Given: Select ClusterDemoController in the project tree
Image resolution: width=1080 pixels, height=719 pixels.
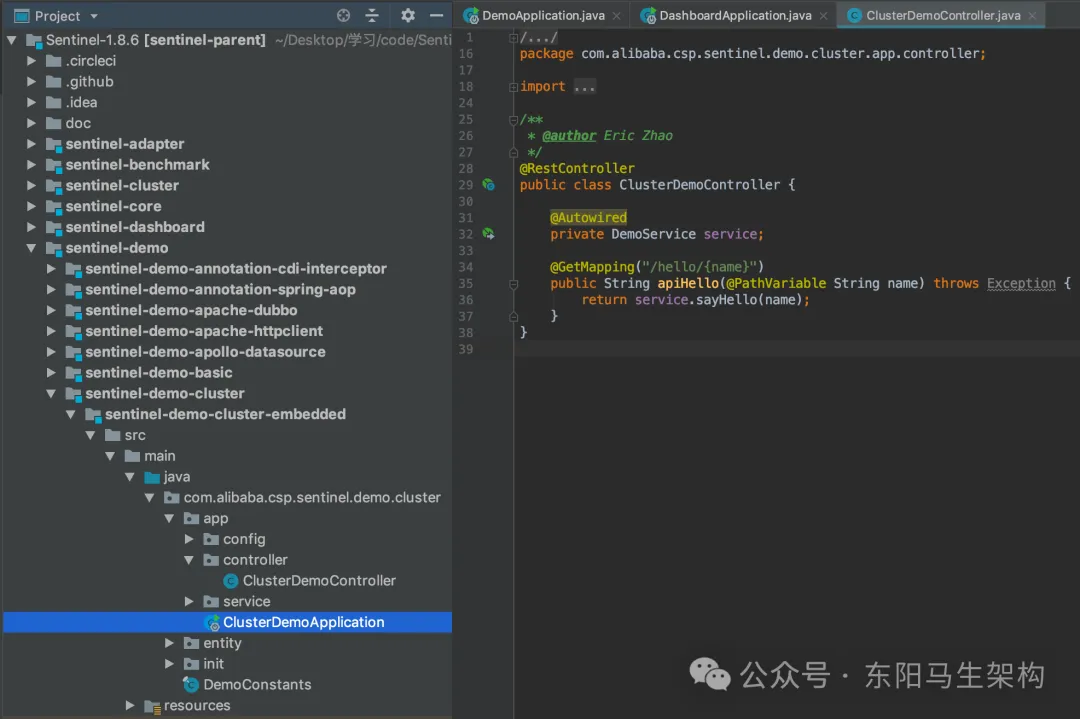Looking at the screenshot, I should click(318, 581).
